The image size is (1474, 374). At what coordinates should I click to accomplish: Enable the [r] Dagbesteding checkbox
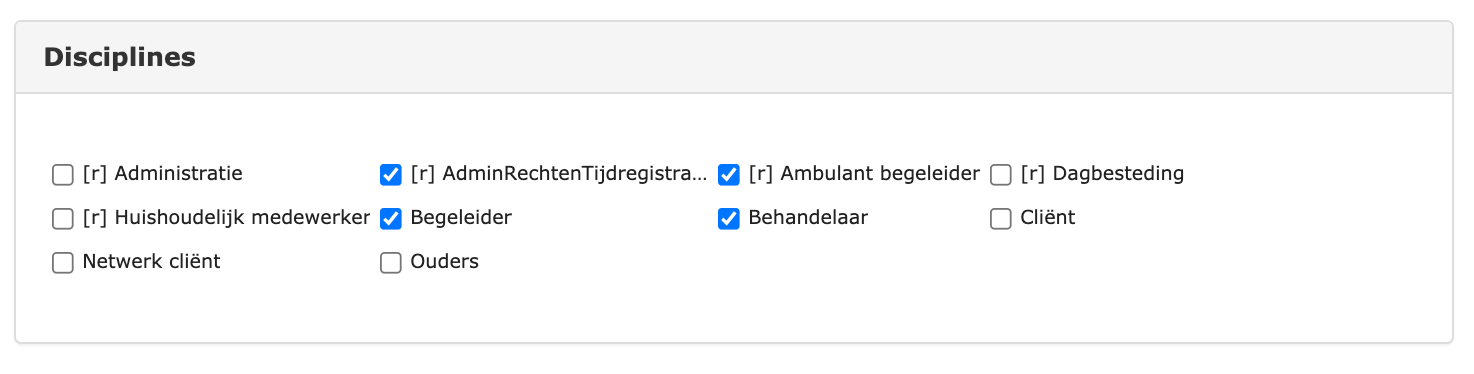point(1001,175)
